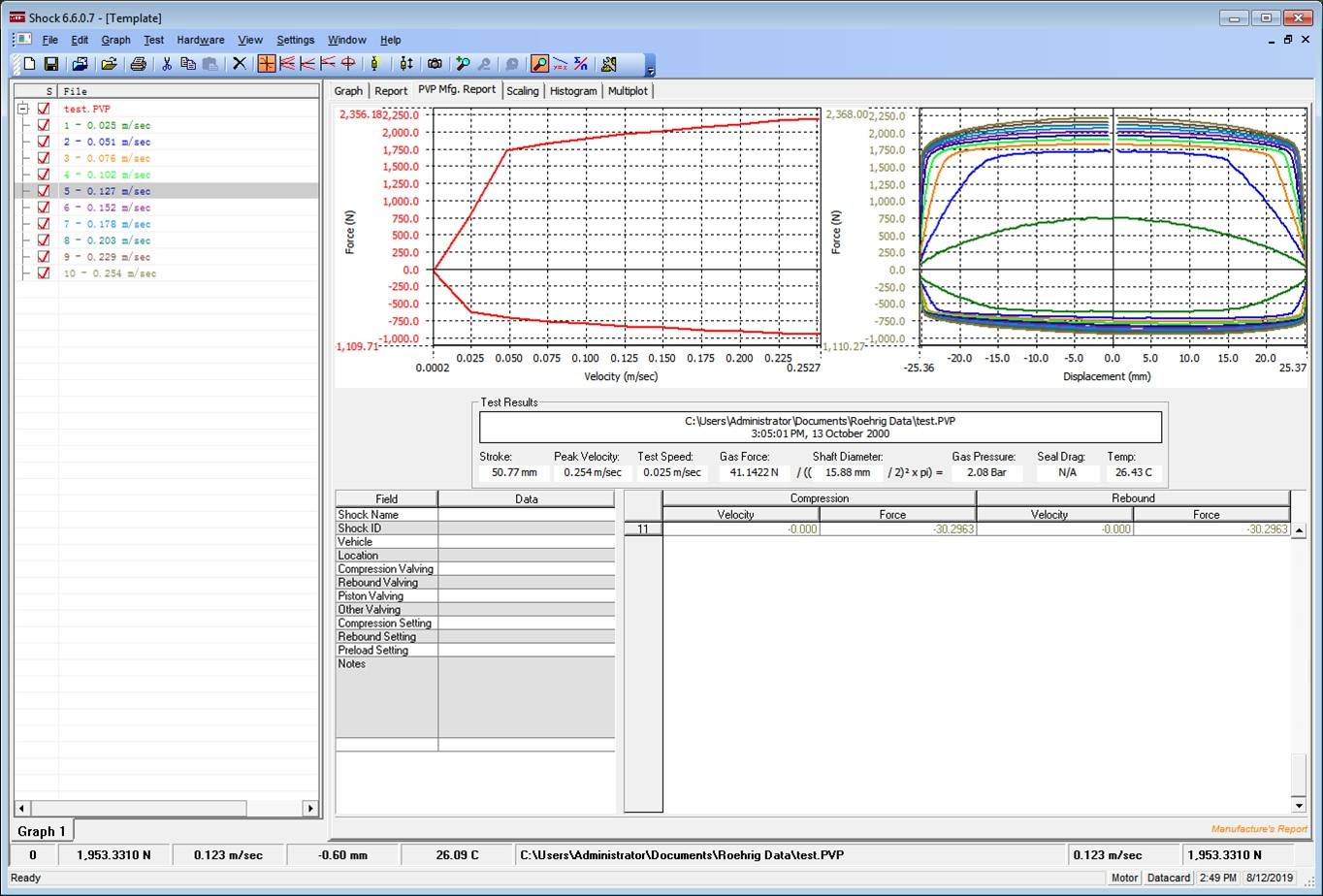This screenshot has height=896, width=1323.
Task: Click the Graph 1 tab at the bottom
Action: click(x=41, y=831)
